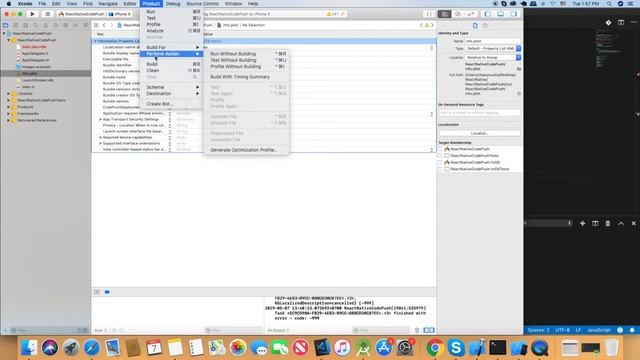Screen dimensions: 640x360
Task: Click UTF-8 encoding in the VS Code status bar
Action: tap(562, 330)
